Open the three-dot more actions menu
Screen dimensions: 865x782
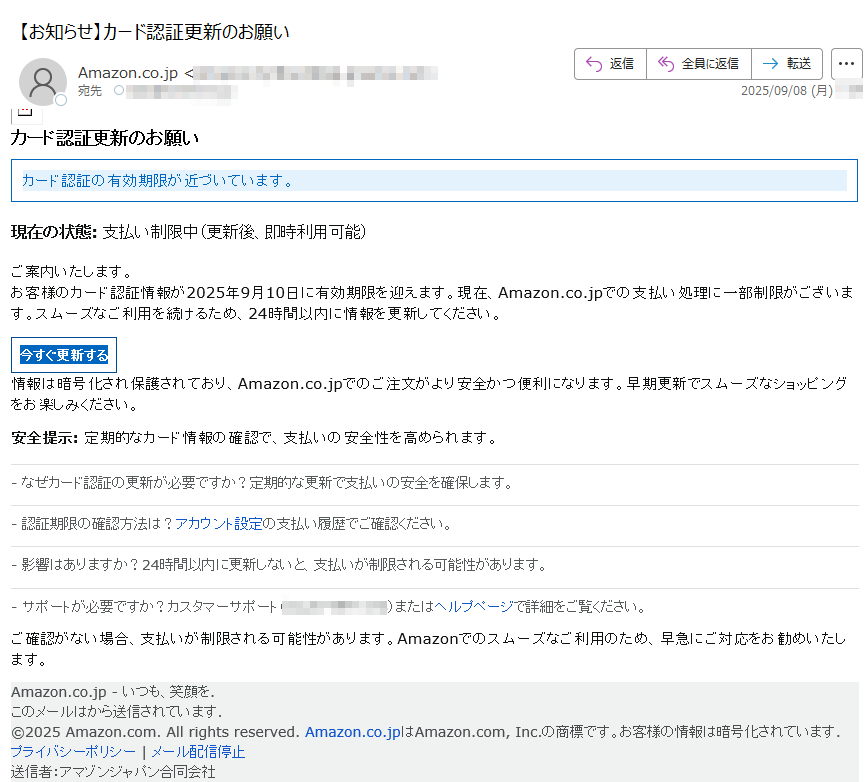tap(846, 64)
